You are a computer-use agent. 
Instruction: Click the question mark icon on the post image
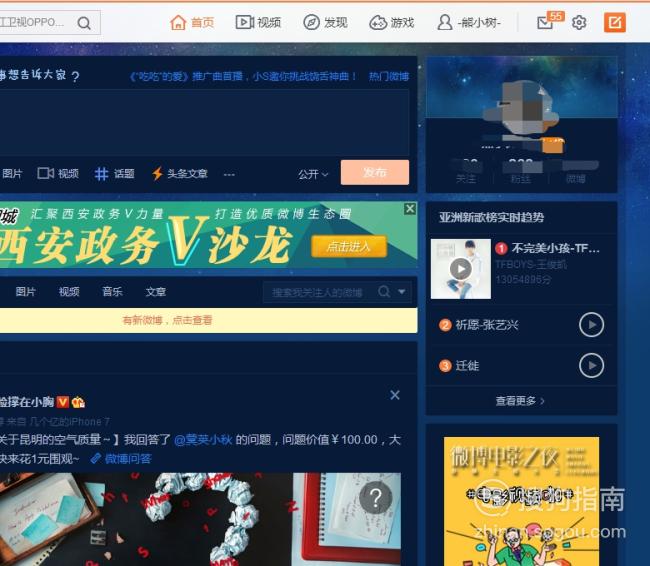[x=375, y=498]
